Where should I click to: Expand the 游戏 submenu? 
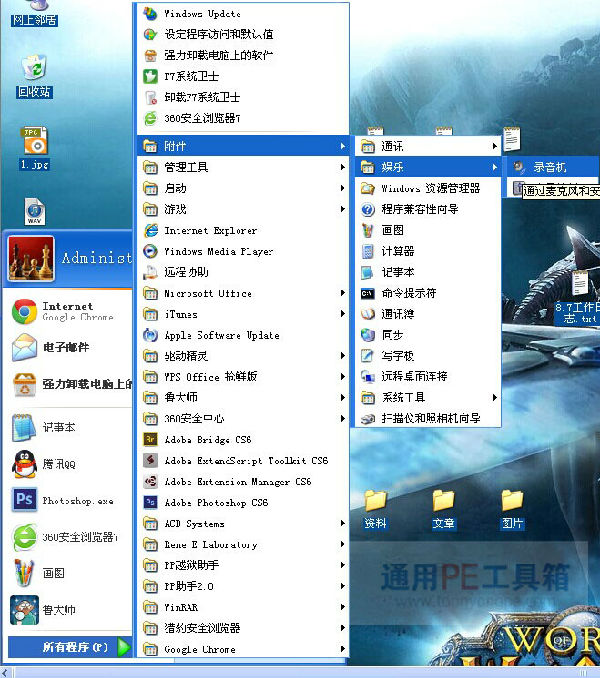(243, 209)
